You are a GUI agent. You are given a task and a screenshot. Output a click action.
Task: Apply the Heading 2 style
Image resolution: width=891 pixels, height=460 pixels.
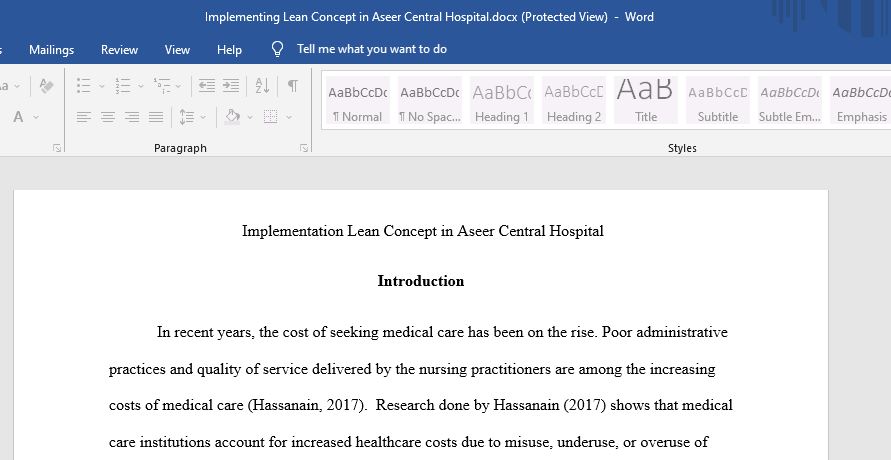click(x=574, y=101)
